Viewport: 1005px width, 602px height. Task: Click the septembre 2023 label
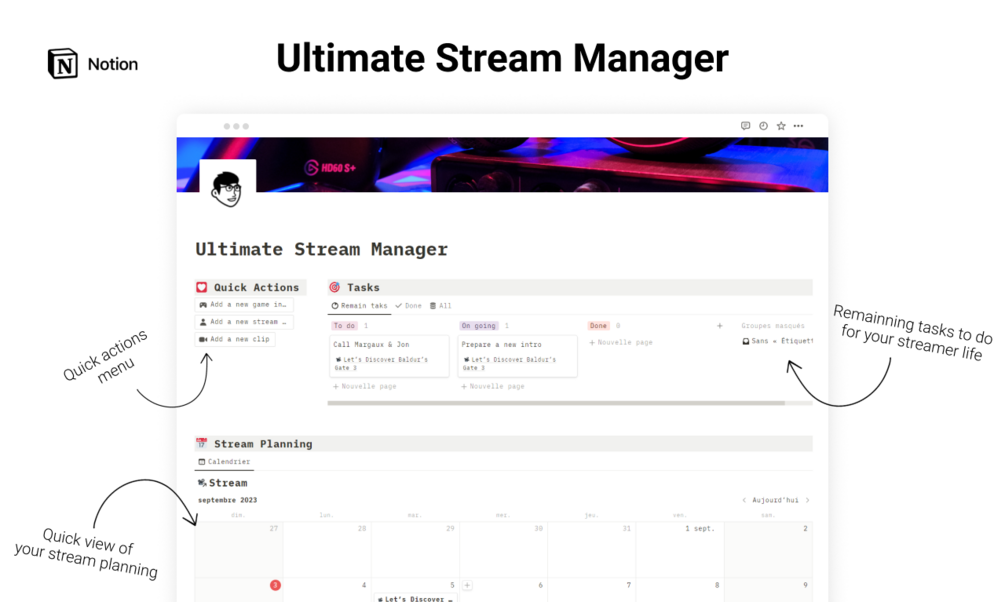click(228, 500)
